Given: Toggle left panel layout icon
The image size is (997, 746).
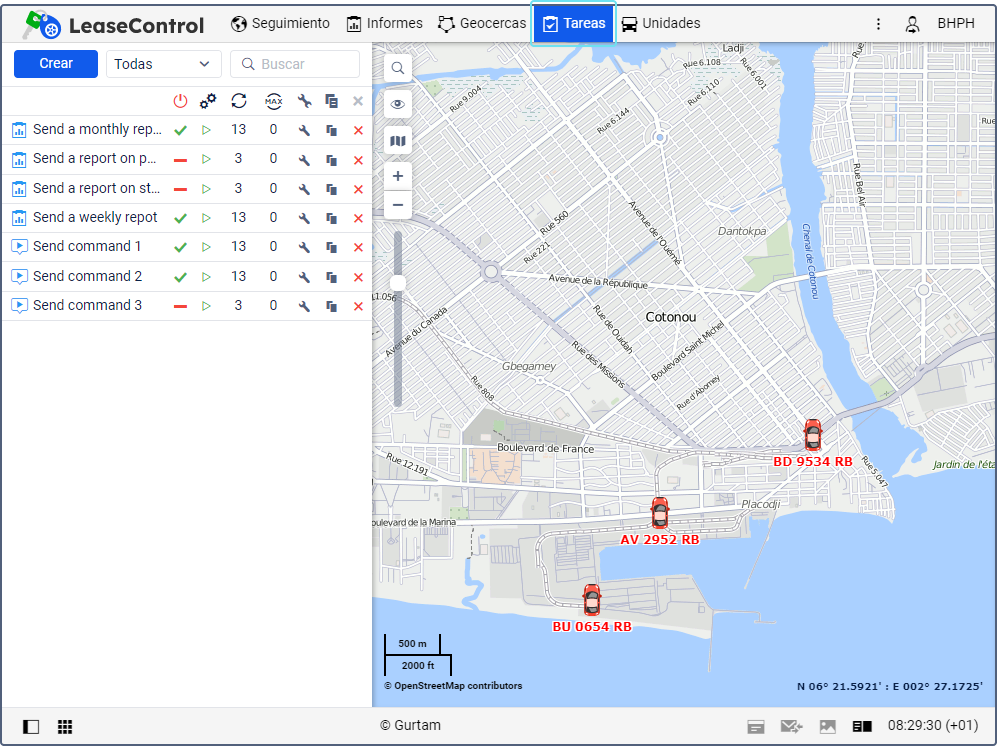Looking at the screenshot, I should pos(31,727).
